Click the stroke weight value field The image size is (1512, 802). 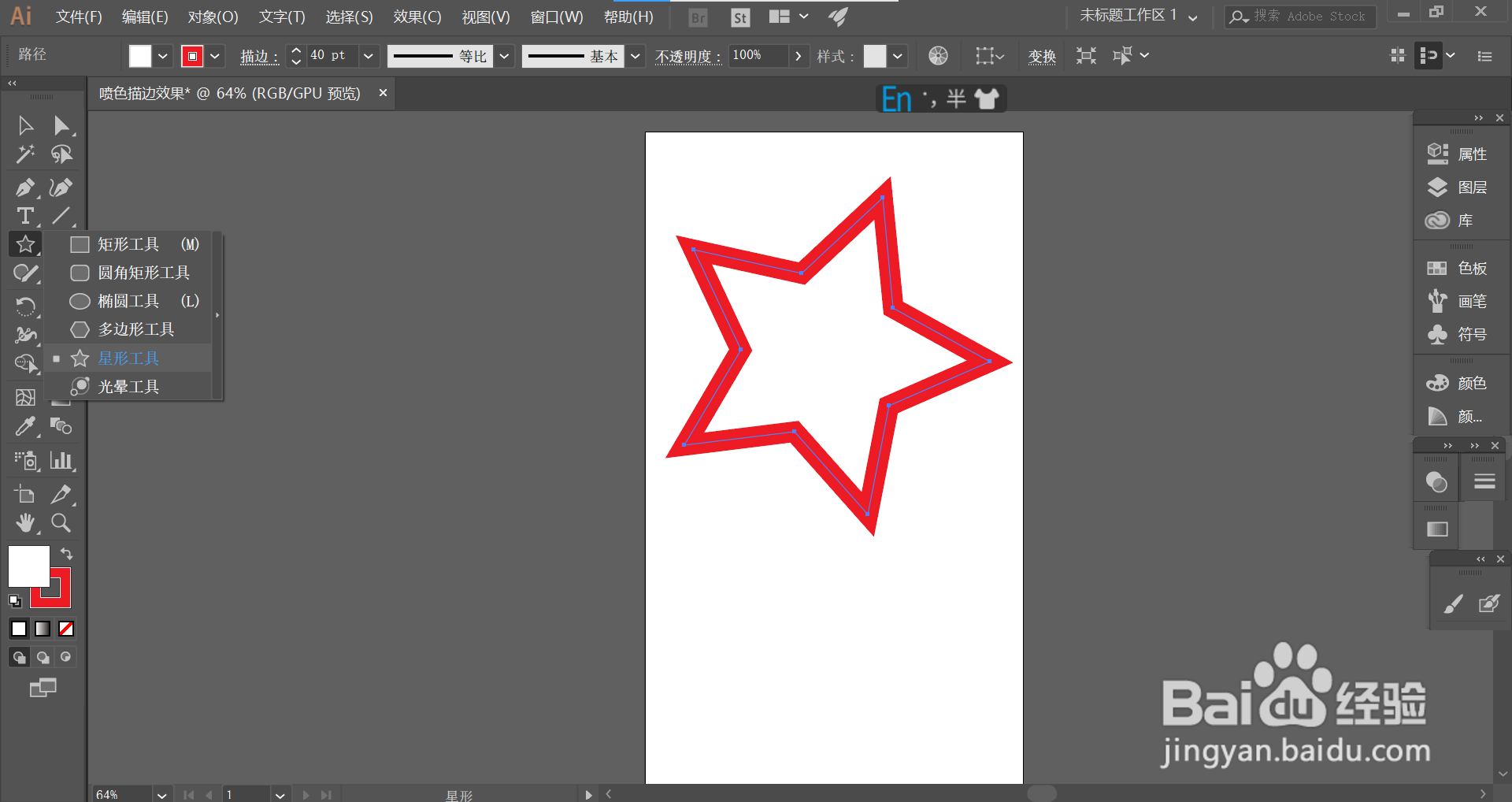click(x=332, y=56)
